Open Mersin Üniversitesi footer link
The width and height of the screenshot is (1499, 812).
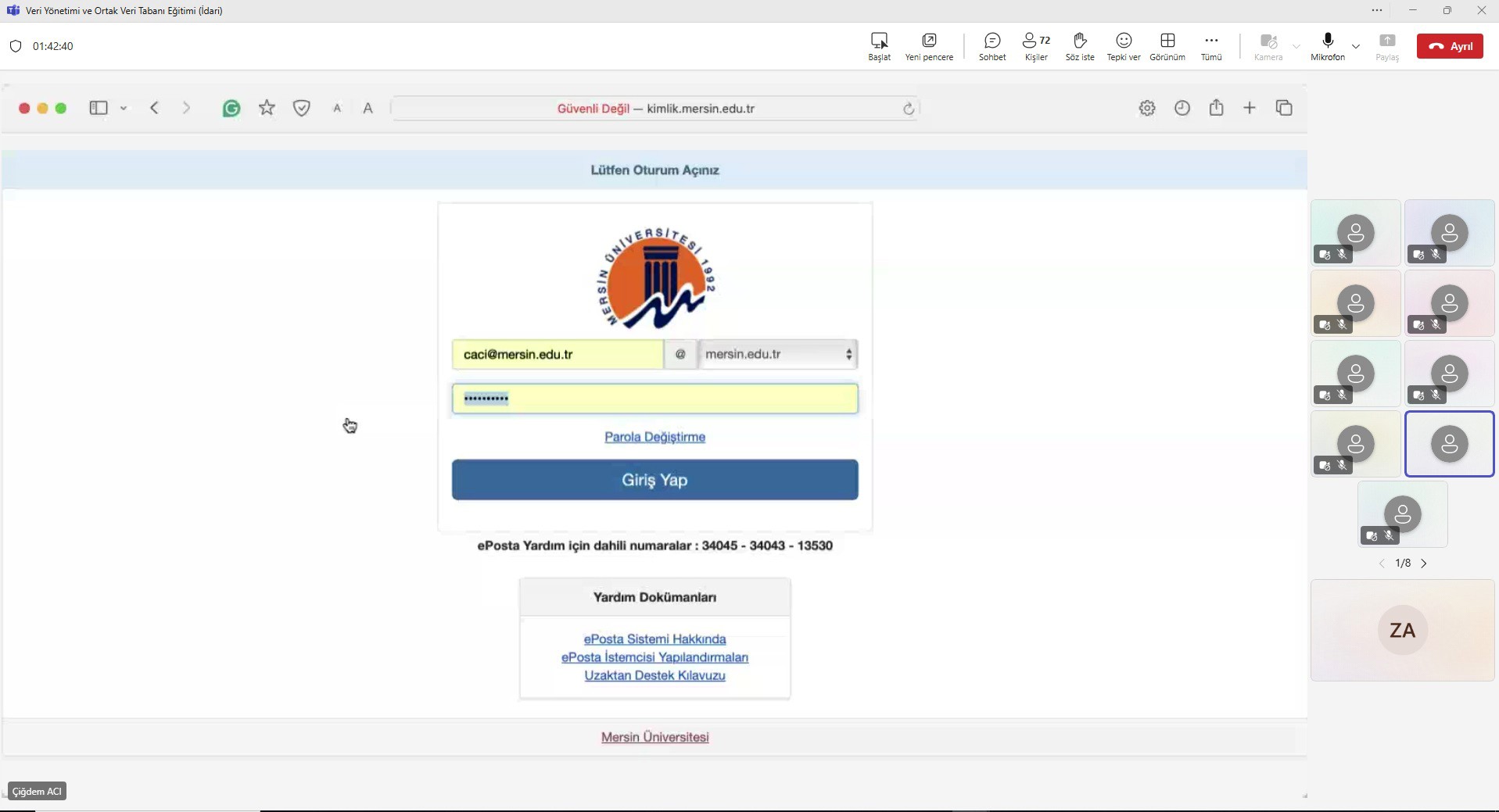(x=654, y=737)
